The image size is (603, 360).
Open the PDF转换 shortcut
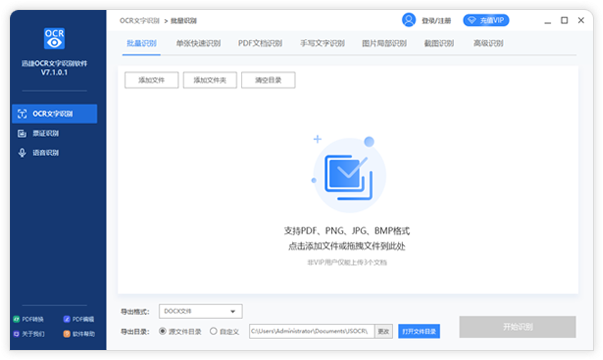29,319
